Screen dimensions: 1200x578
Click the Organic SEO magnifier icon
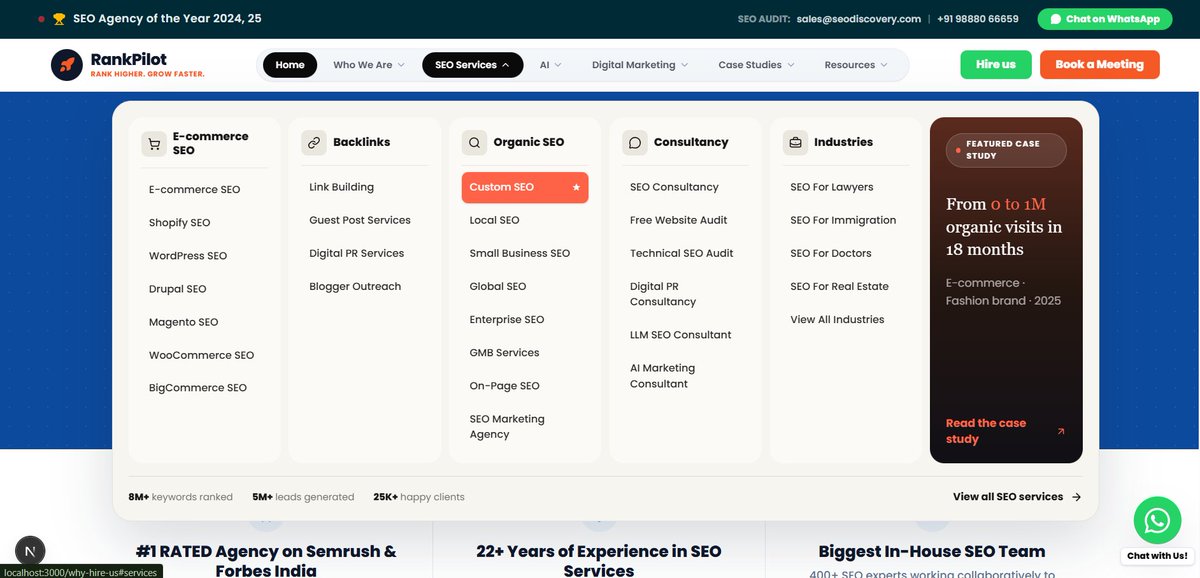tap(474, 143)
